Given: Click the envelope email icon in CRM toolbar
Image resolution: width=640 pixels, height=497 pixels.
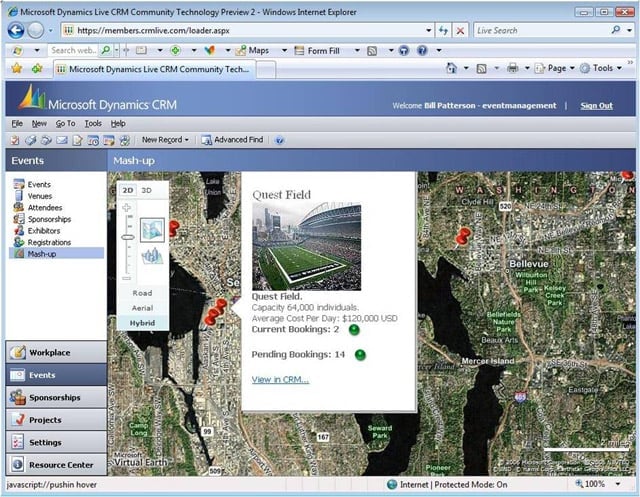Looking at the screenshot, I should [x=62, y=140].
